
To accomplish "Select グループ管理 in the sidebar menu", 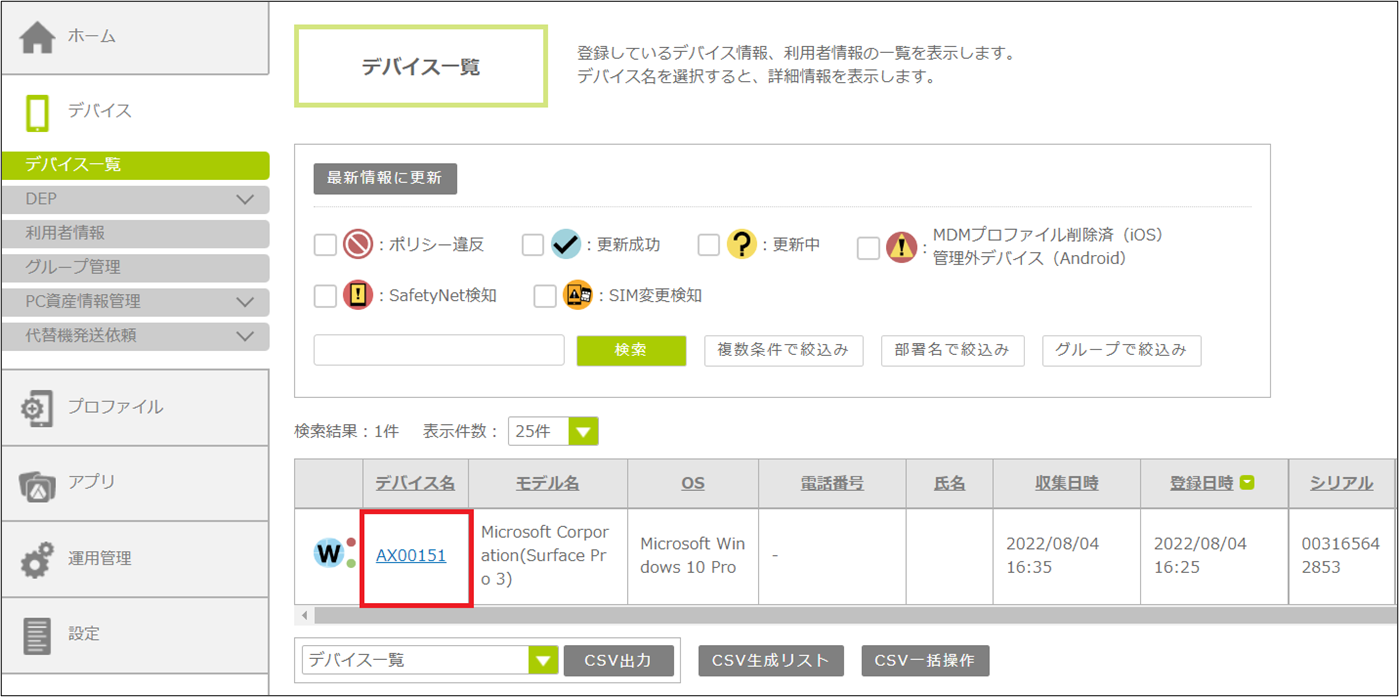I will point(135,267).
